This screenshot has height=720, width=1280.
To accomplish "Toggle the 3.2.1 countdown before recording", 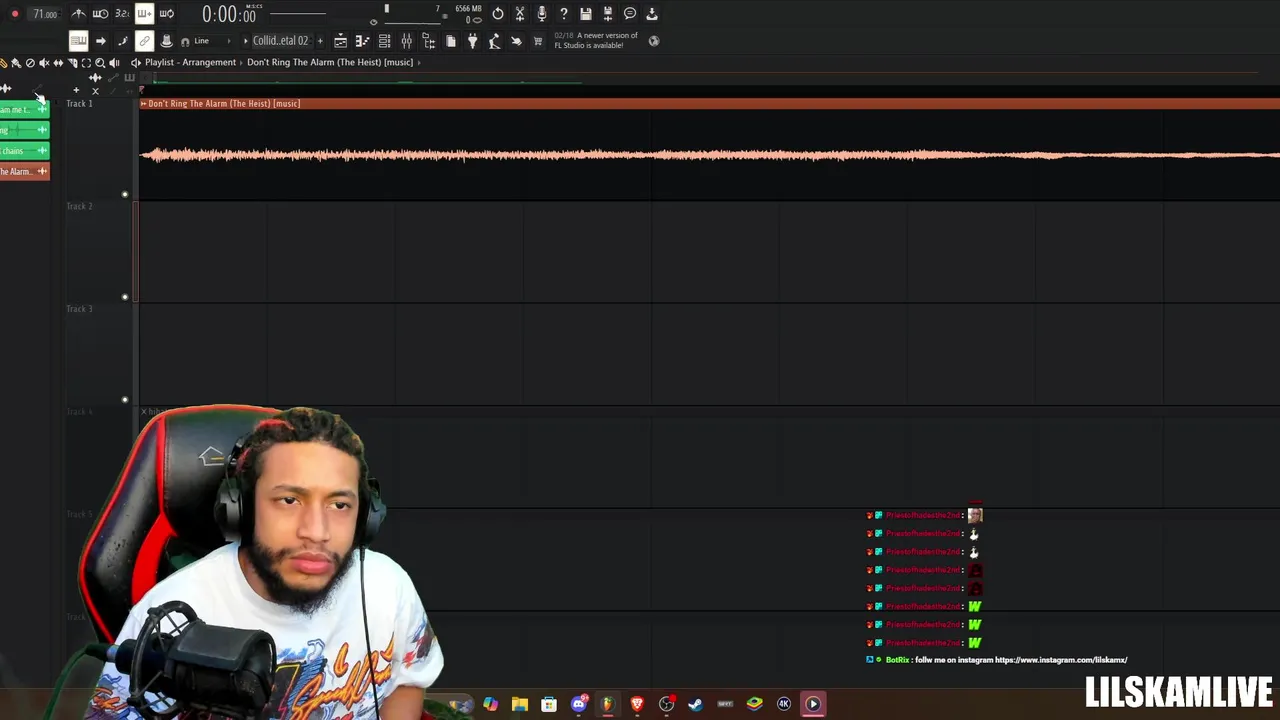I will click(x=122, y=14).
